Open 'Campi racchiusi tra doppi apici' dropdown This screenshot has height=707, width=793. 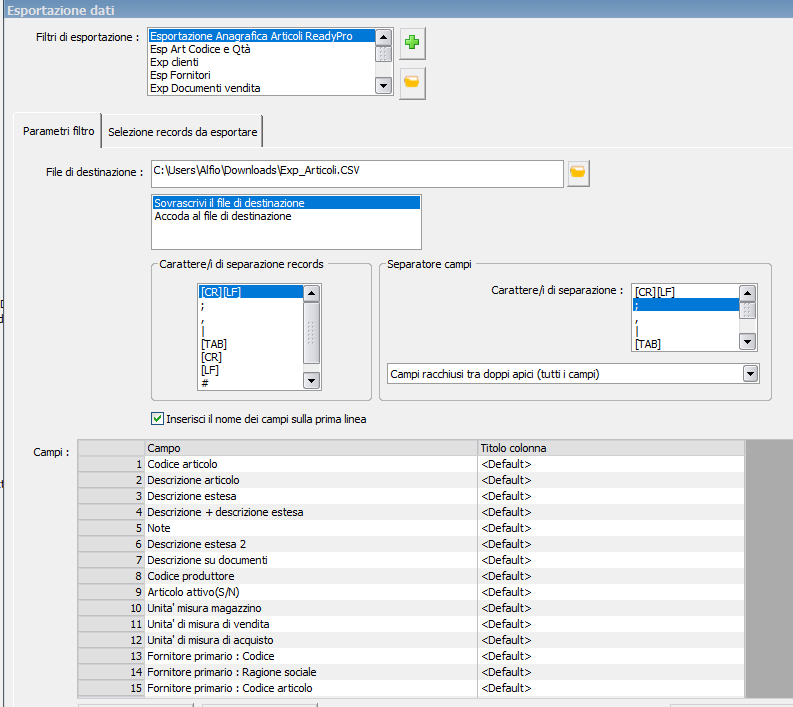pyautogui.click(x=750, y=374)
